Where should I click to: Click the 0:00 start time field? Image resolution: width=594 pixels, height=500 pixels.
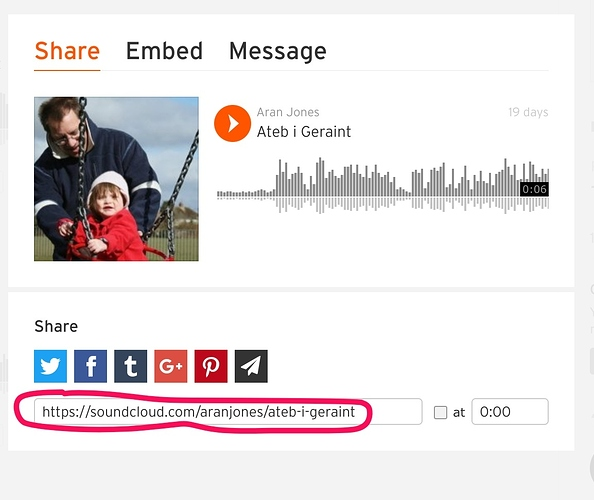click(x=510, y=411)
